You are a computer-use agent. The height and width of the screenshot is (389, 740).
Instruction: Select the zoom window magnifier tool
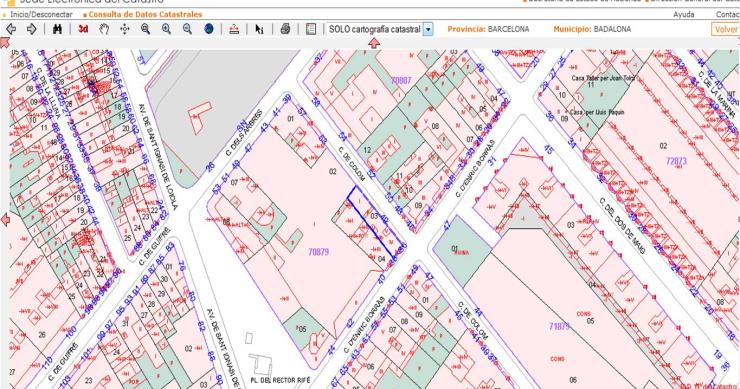pos(145,29)
